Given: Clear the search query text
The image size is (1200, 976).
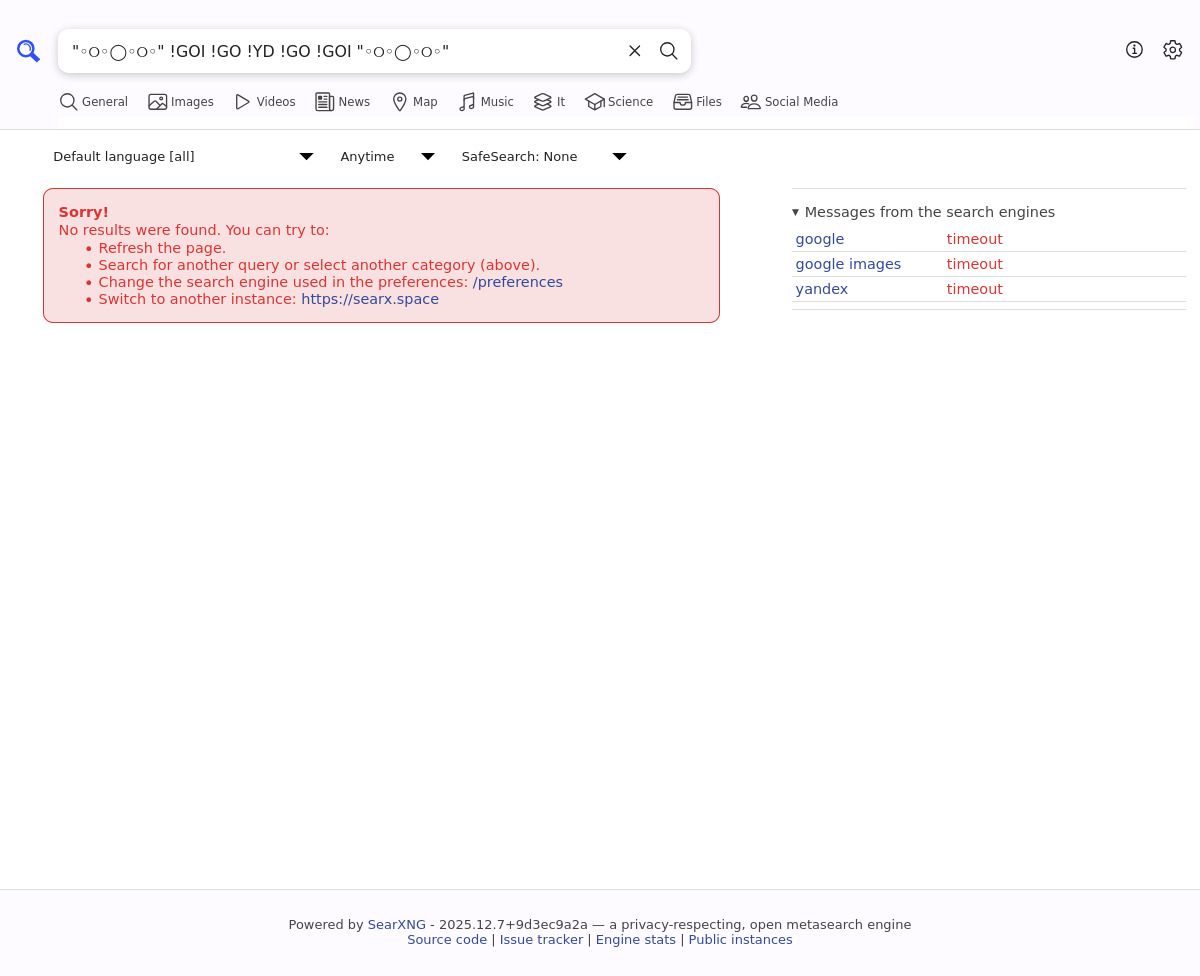Looking at the screenshot, I should 635,51.
